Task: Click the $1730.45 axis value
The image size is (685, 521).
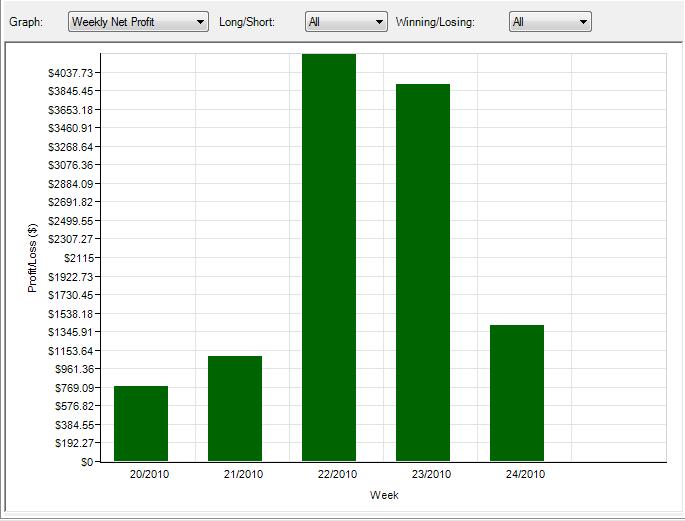Action: click(71, 295)
